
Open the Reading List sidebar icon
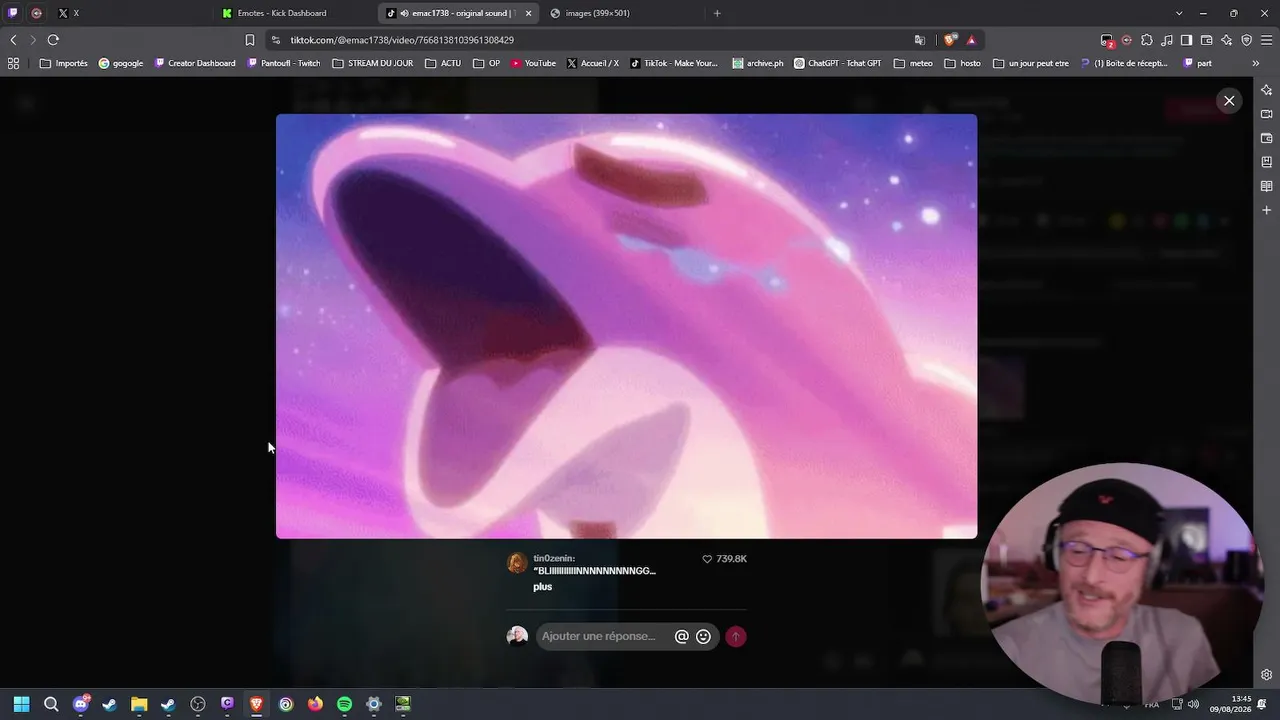click(x=1267, y=186)
